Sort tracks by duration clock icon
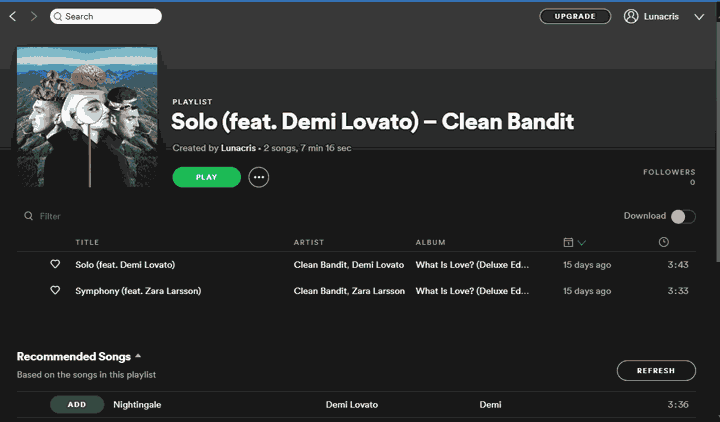This screenshot has width=720, height=422. click(x=664, y=242)
